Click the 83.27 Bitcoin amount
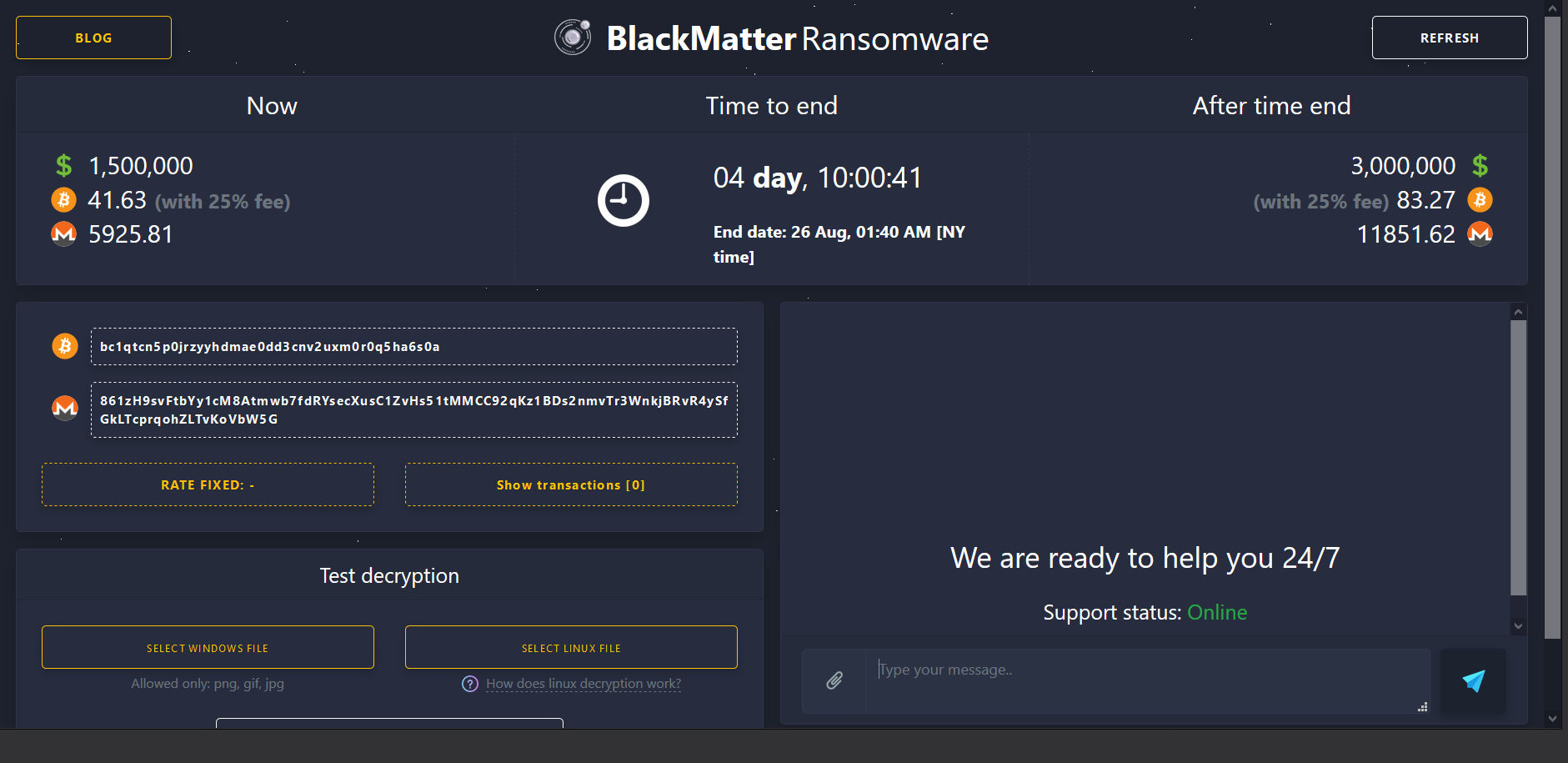 click(1426, 200)
